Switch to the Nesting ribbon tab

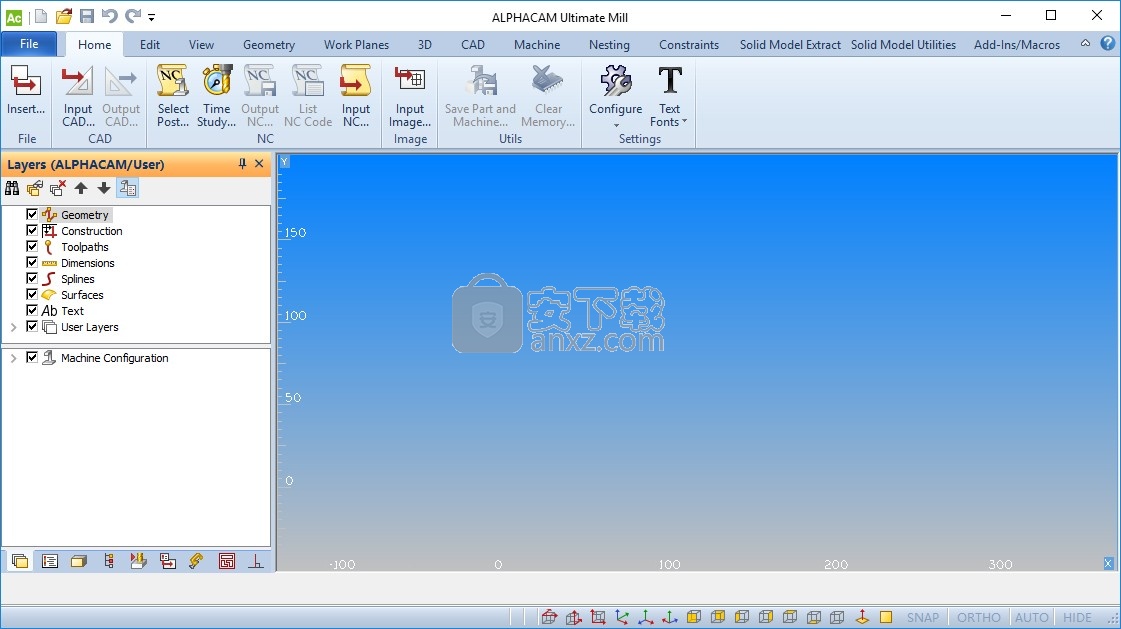(609, 44)
